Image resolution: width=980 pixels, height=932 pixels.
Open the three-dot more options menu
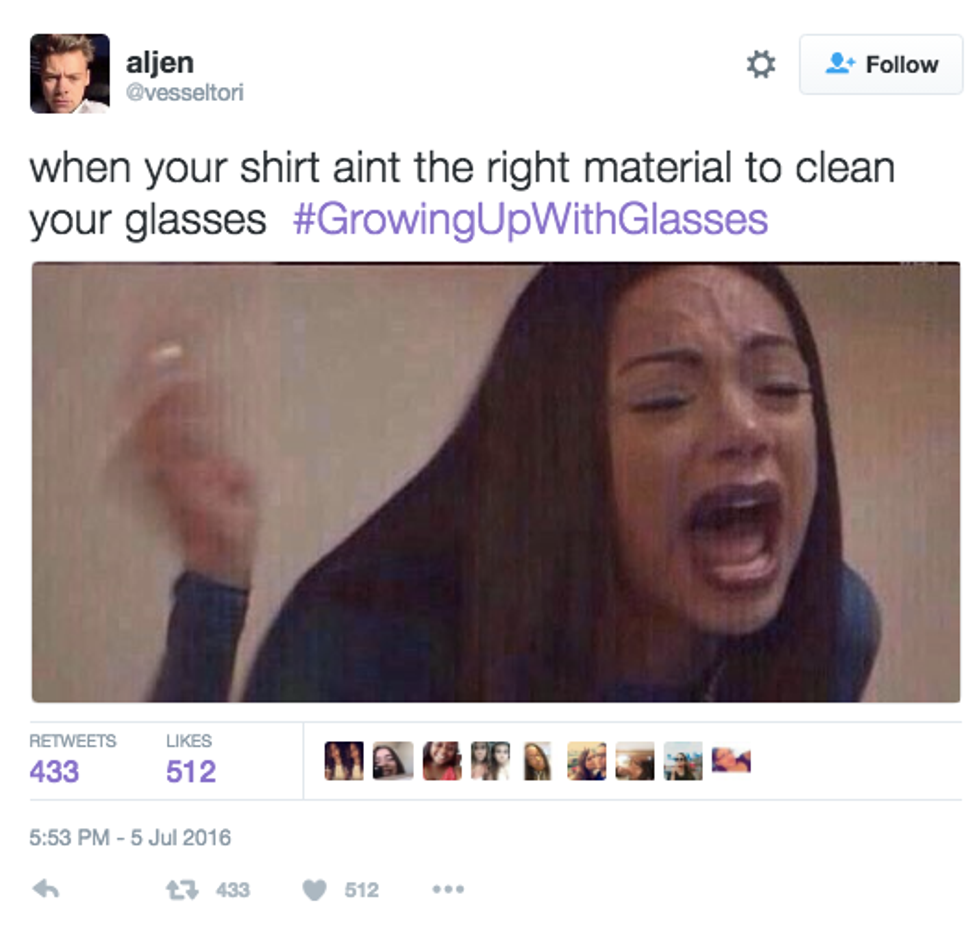(448, 889)
